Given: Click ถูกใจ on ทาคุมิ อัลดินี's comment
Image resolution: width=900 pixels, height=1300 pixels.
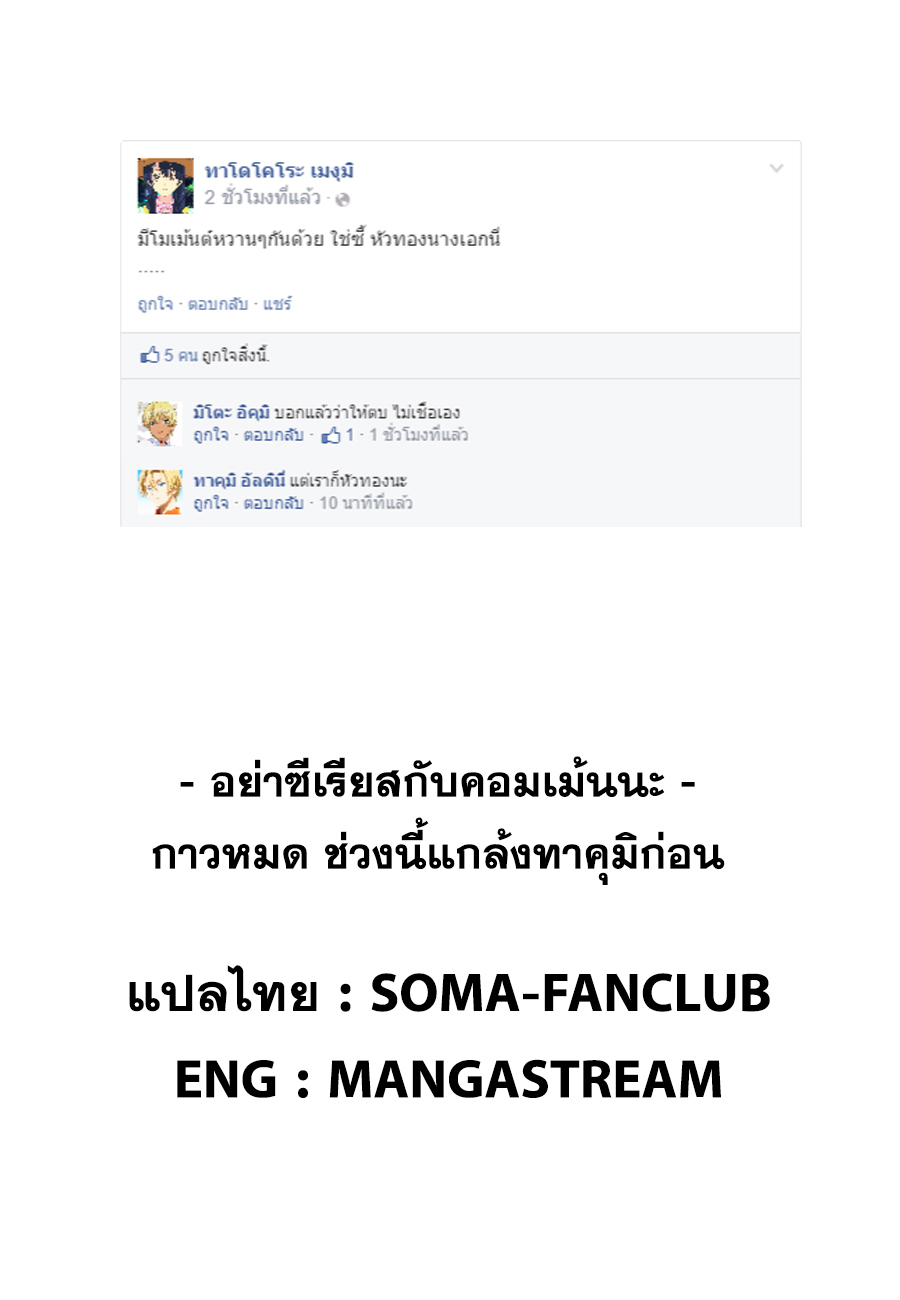Looking at the screenshot, I should (x=210, y=503).
